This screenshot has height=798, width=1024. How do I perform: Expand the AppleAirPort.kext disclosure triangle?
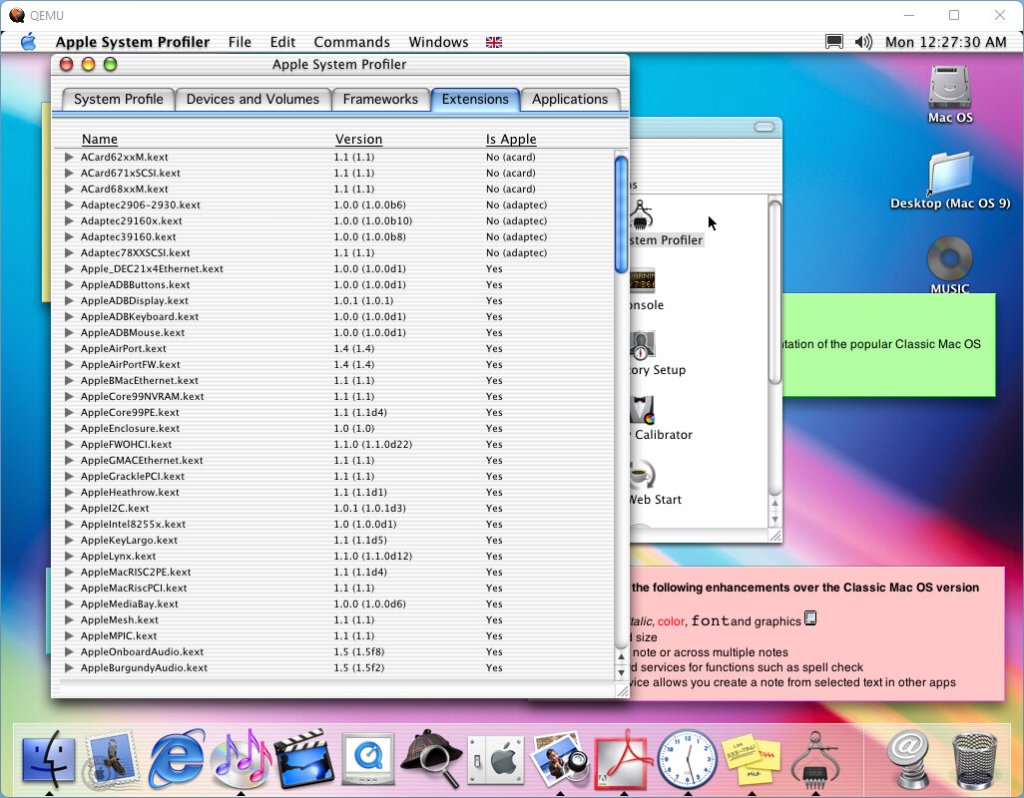(x=69, y=349)
